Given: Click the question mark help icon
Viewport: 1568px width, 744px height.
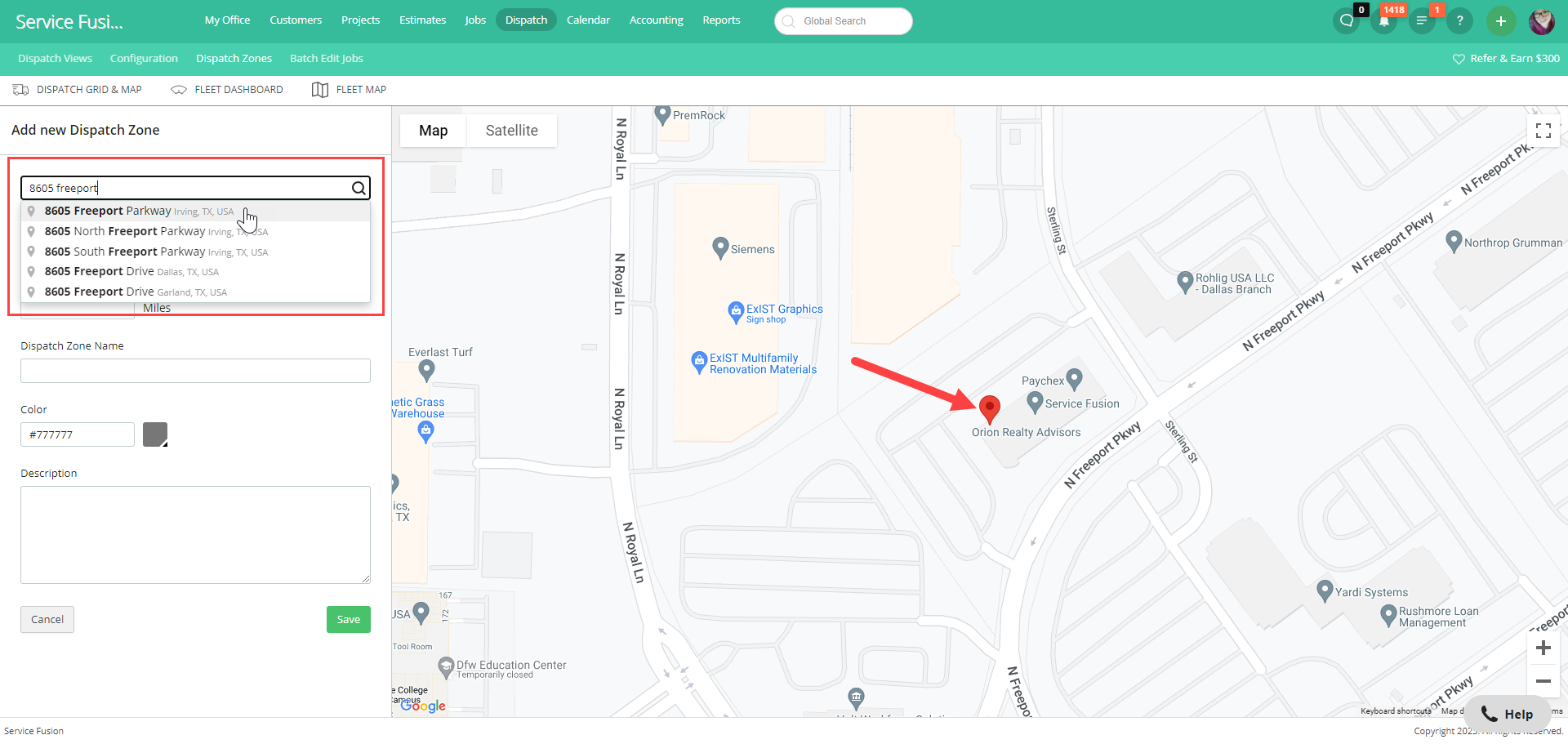Looking at the screenshot, I should [x=1459, y=21].
